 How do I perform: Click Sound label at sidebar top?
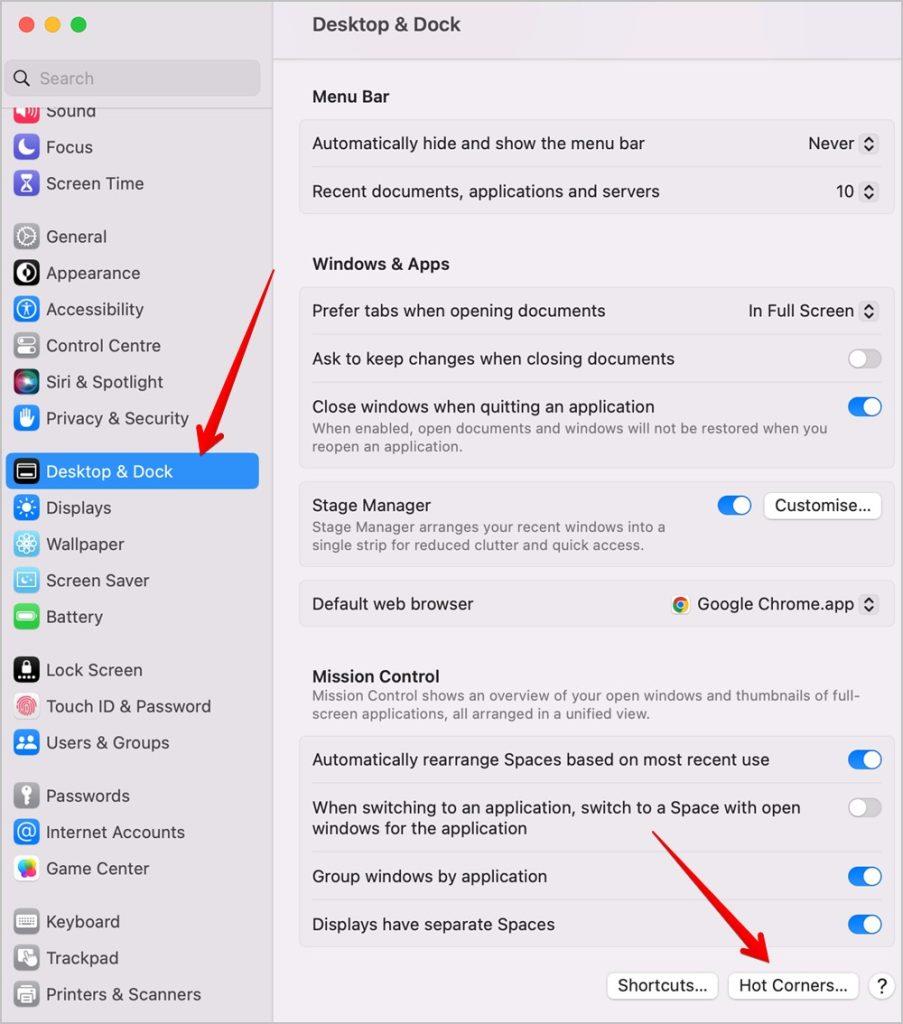[71, 112]
